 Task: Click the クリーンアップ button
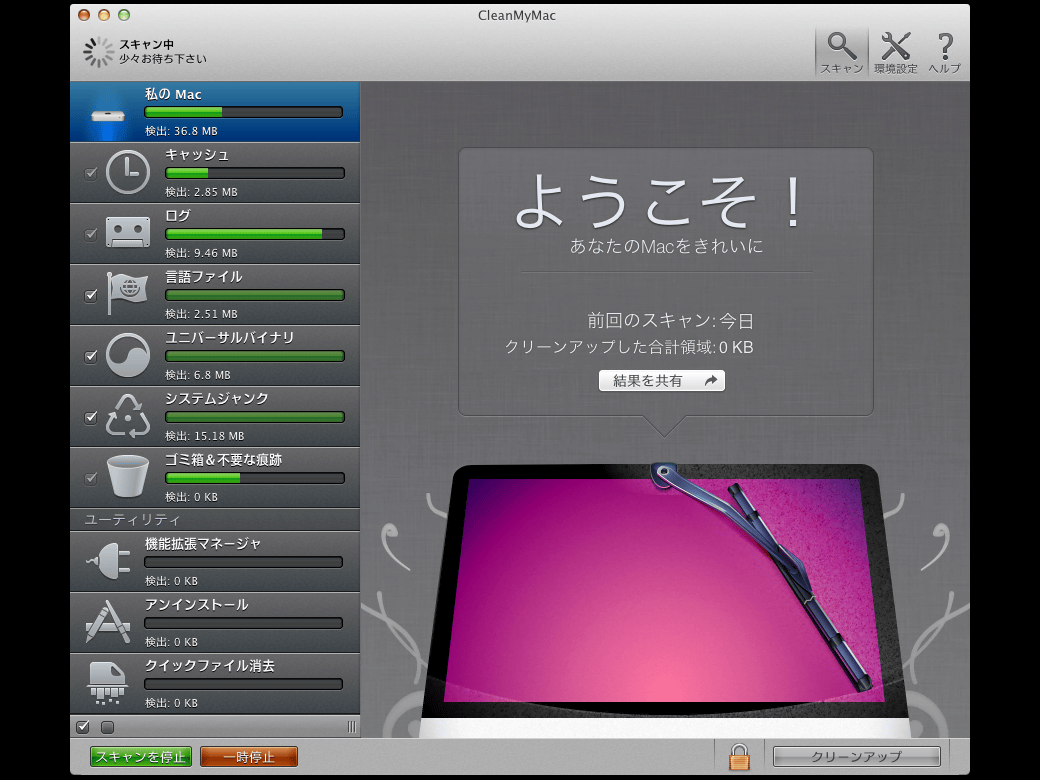point(856,756)
